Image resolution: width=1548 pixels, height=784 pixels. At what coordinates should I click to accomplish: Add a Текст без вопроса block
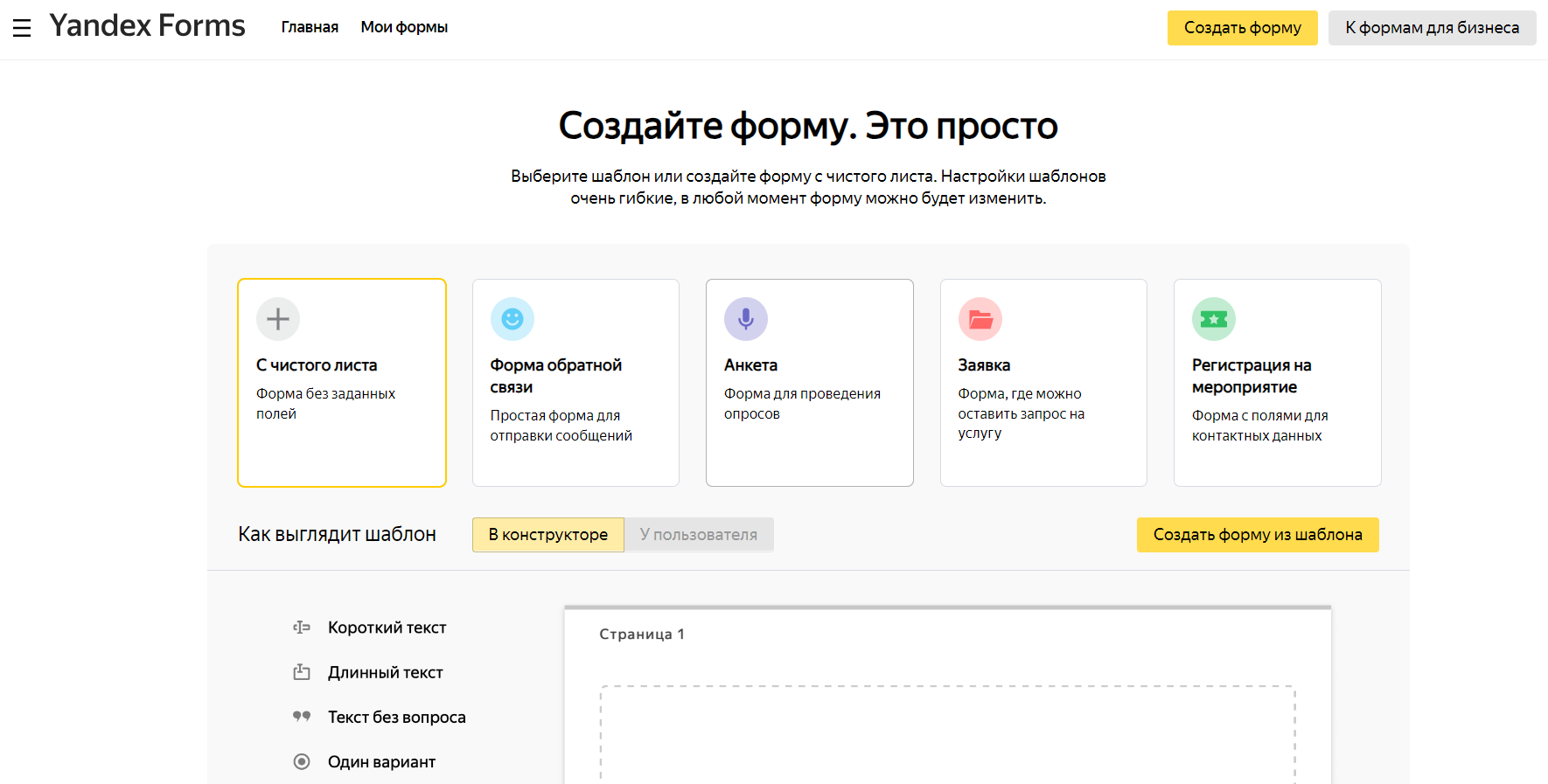tap(396, 717)
